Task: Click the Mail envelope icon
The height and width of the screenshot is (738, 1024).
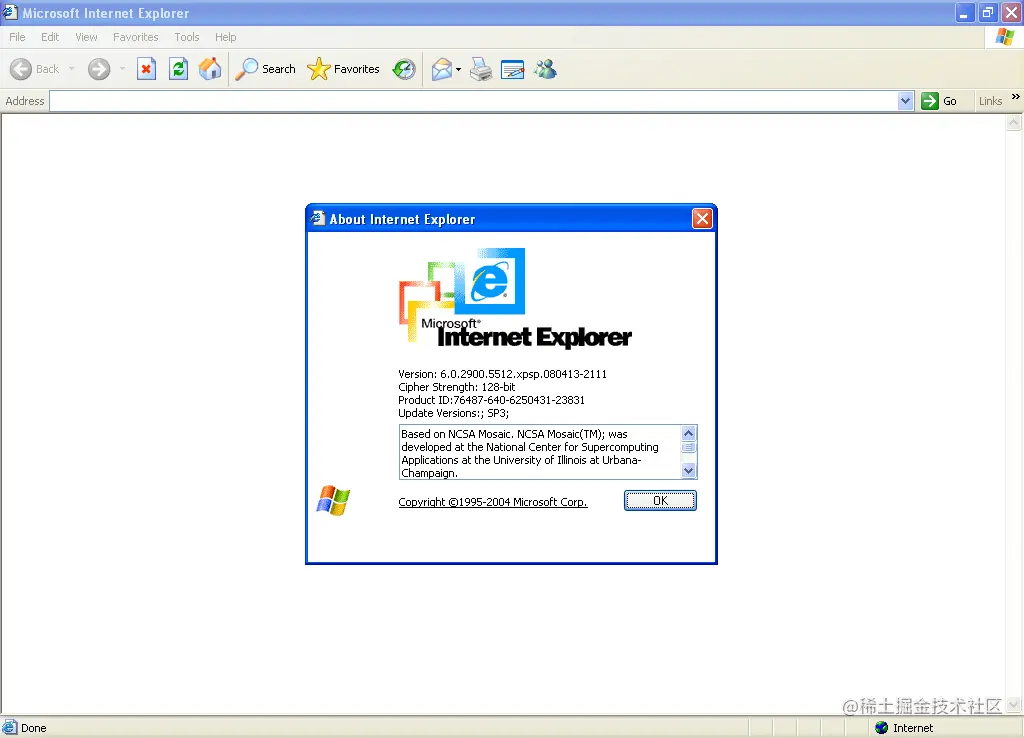Action: click(x=442, y=69)
